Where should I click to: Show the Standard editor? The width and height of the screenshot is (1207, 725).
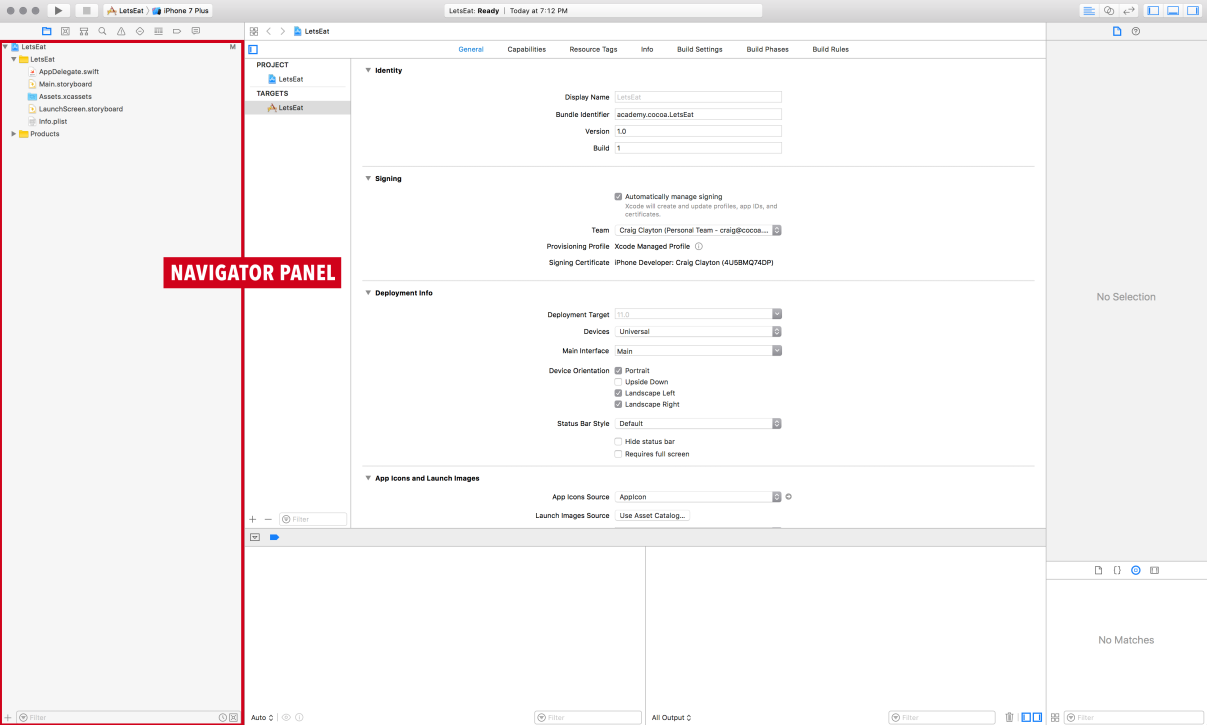1089,10
